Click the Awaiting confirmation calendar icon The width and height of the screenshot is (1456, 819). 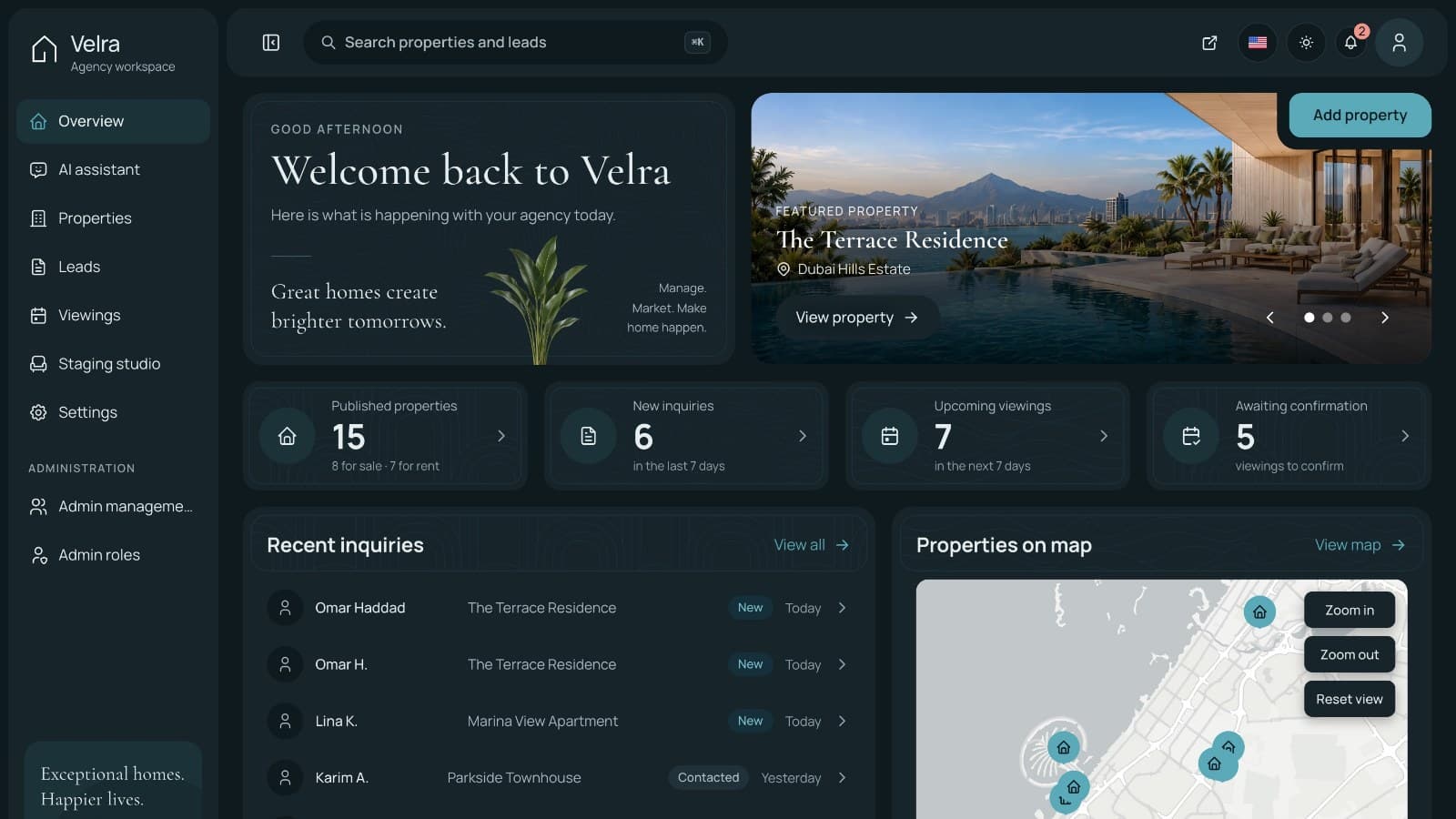click(1191, 436)
